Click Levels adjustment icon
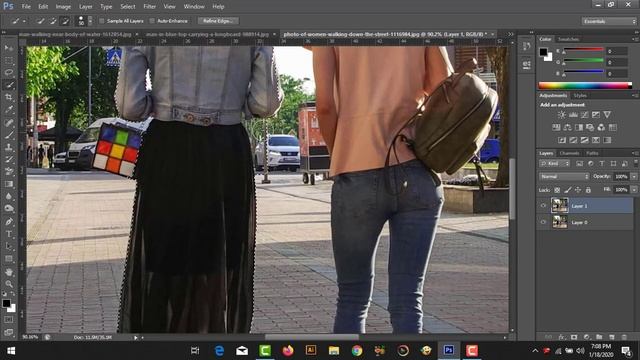Screen dimensions: 640x360 573,115
